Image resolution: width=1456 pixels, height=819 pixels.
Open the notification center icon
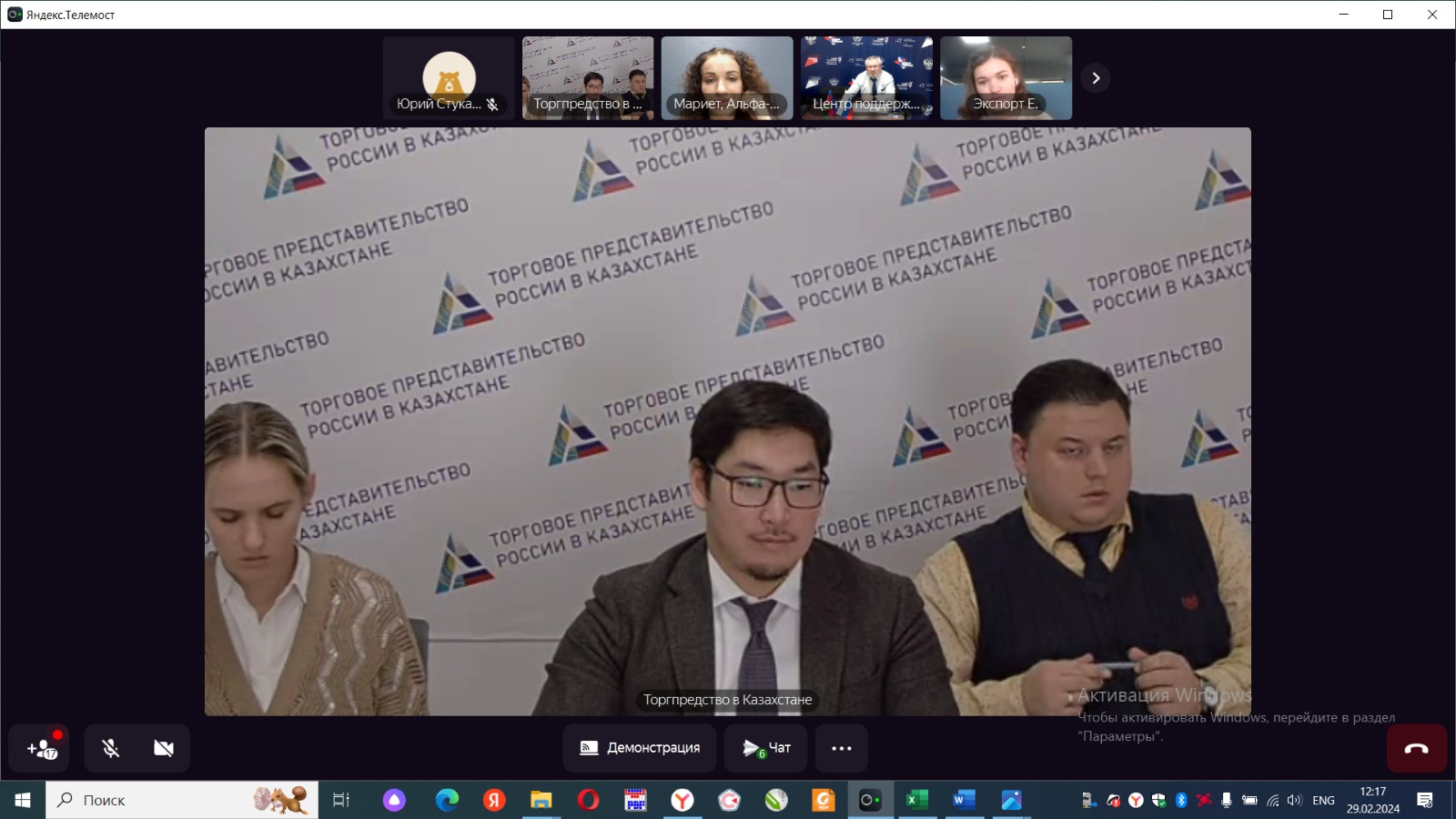tap(1425, 800)
